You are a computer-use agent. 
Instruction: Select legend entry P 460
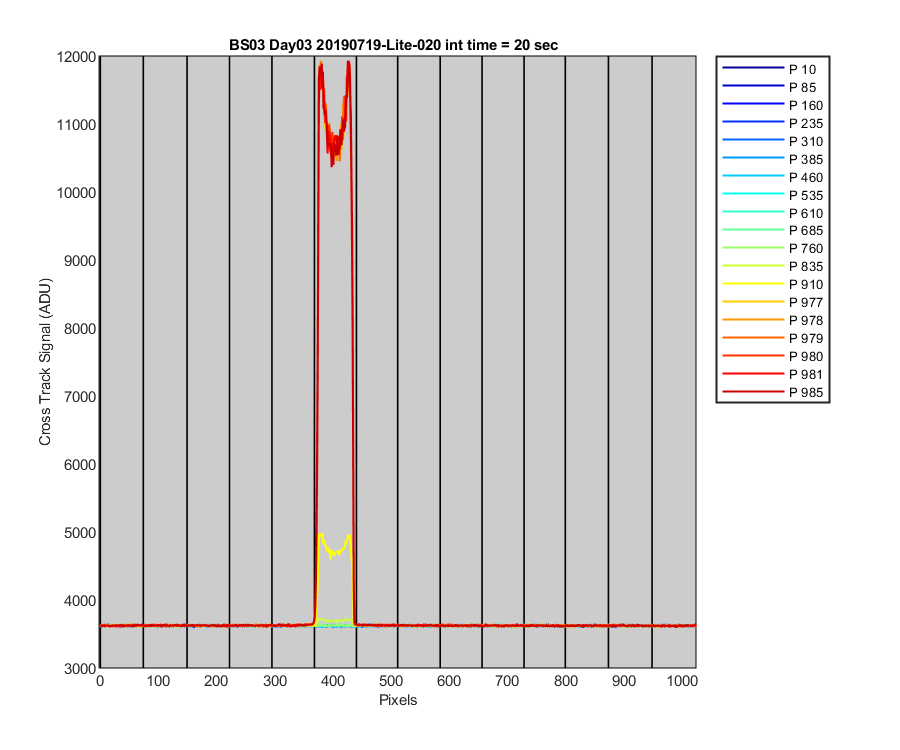(x=773, y=177)
